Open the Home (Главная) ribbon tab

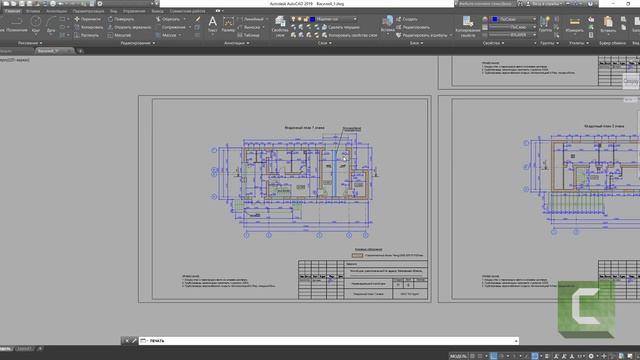pos(12,11)
